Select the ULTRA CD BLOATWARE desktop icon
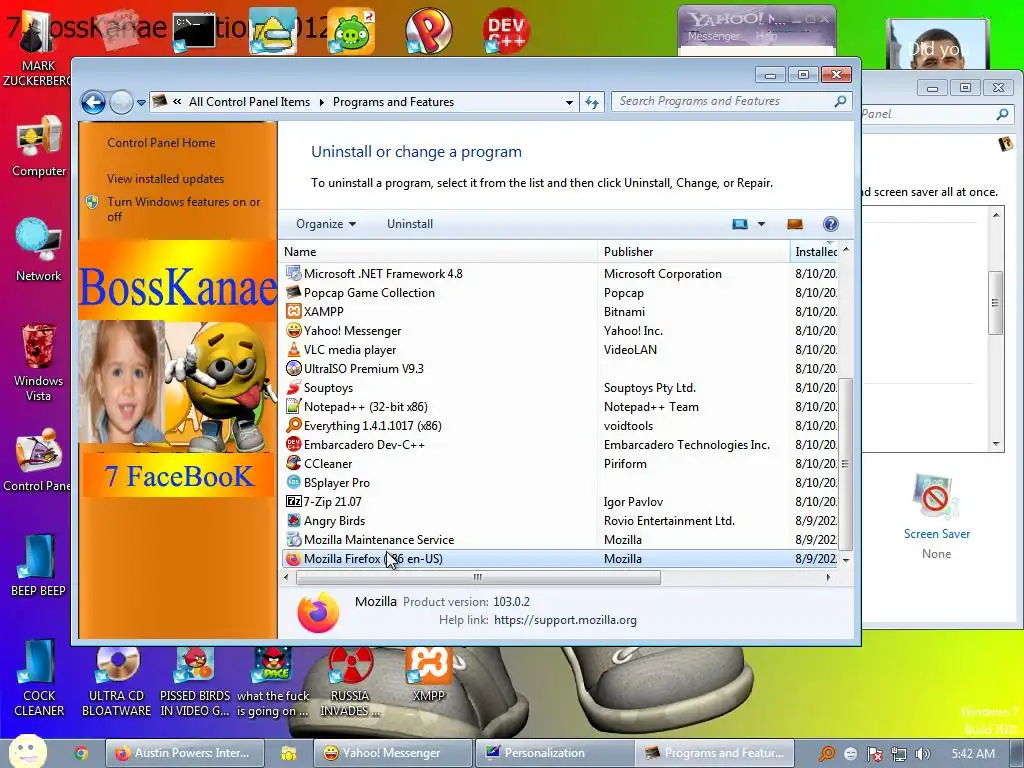This screenshot has width=1024, height=768. pyautogui.click(x=116, y=682)
